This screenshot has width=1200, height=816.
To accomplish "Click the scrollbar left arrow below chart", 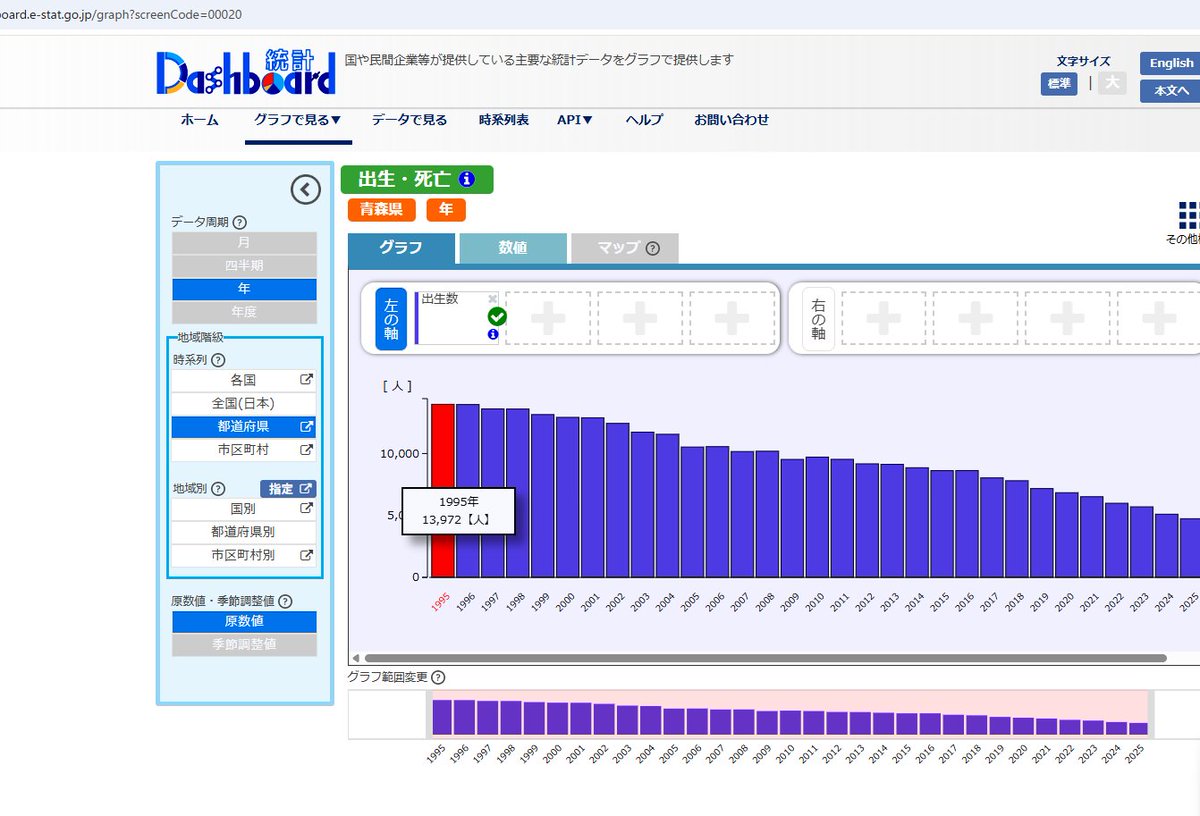I will tap(354, 658).
